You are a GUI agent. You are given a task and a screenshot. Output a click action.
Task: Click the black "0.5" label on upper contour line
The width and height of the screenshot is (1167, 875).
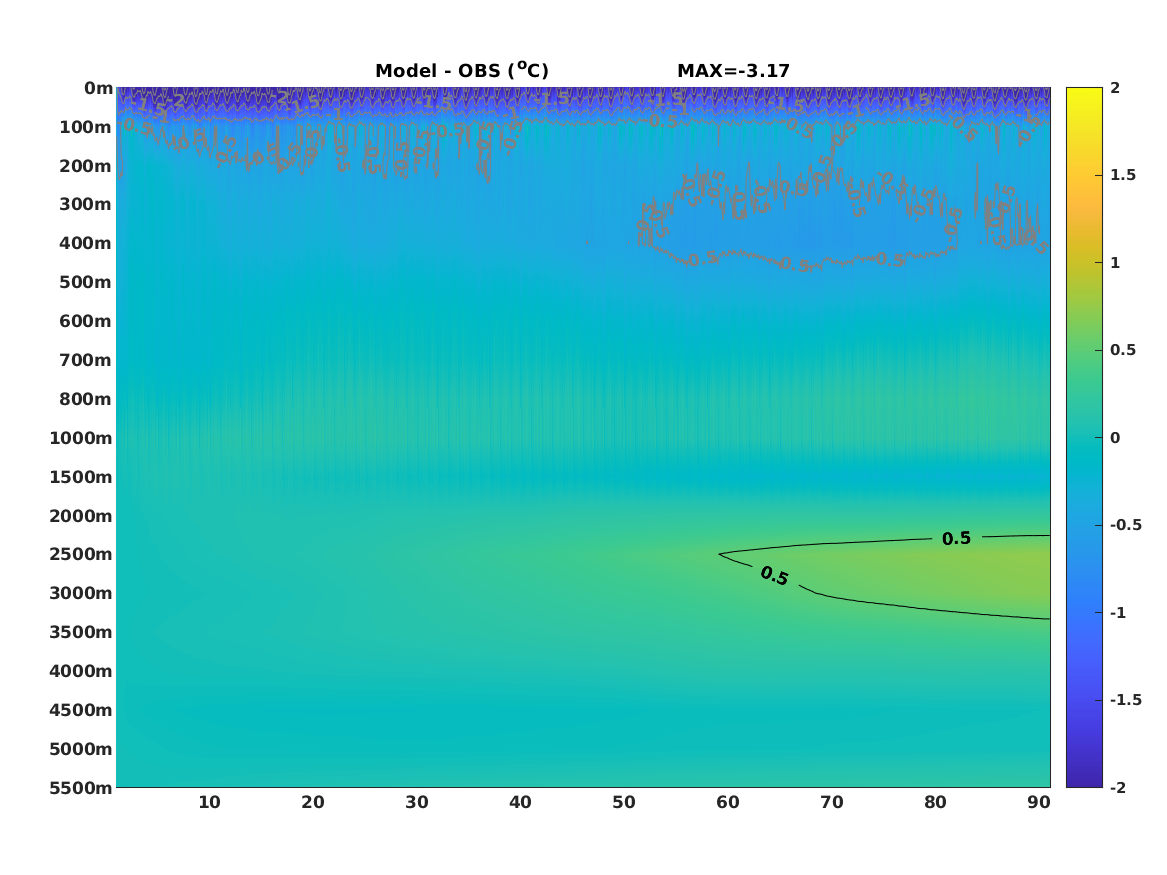tap(956, 539)
